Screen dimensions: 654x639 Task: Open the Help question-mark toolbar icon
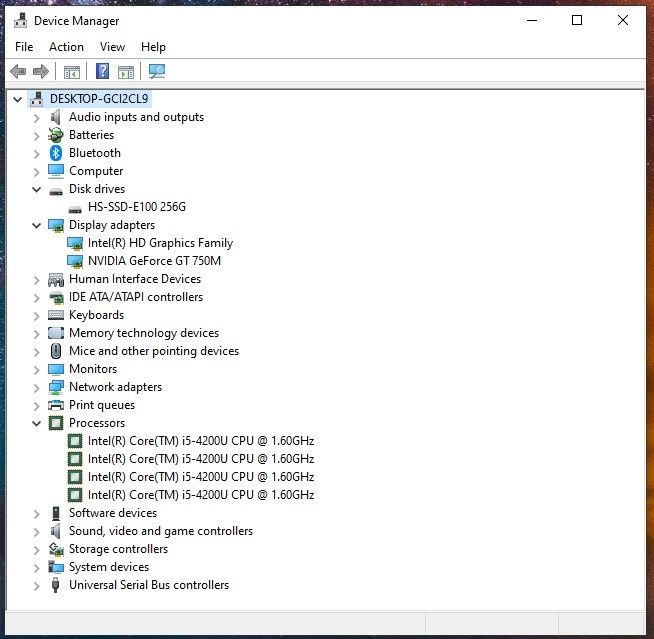pos(102,71)
